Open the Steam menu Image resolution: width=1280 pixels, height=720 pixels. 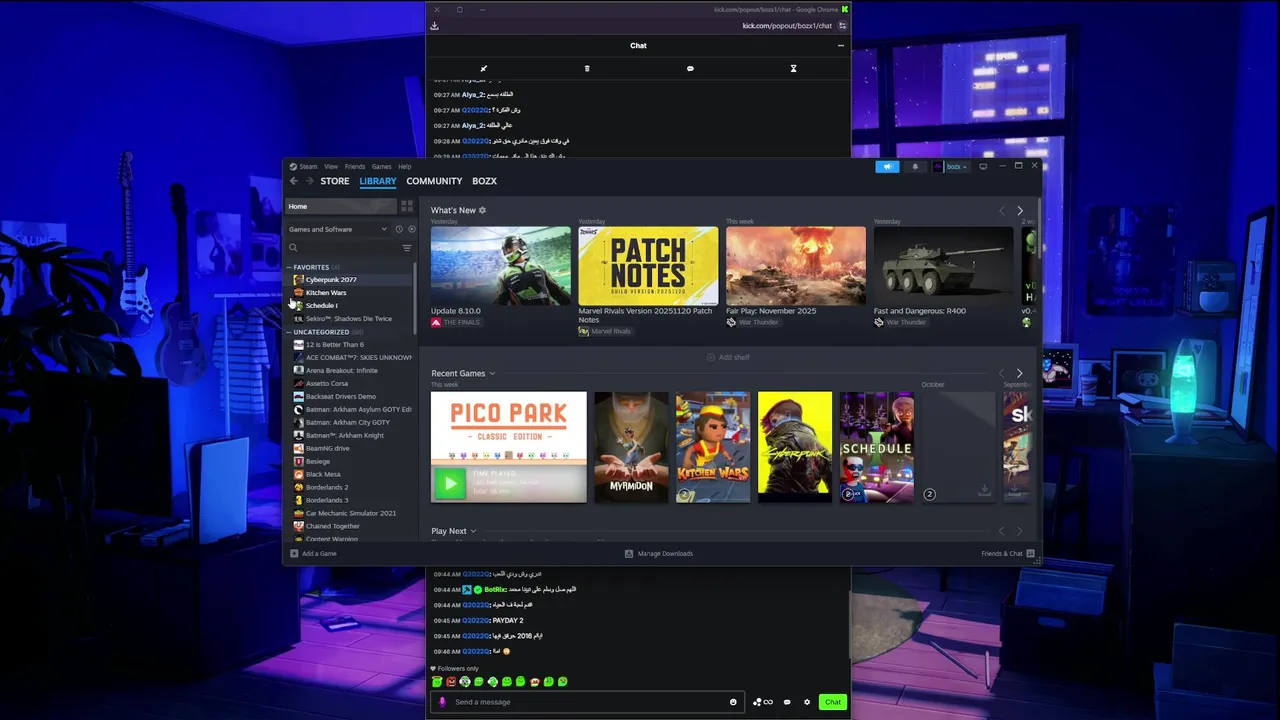coord(304,167)
